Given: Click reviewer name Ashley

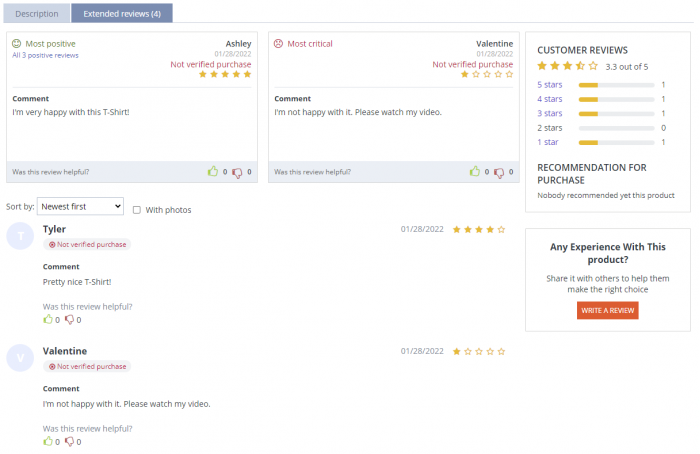Looking at the screenshot, I should [238, 44].
